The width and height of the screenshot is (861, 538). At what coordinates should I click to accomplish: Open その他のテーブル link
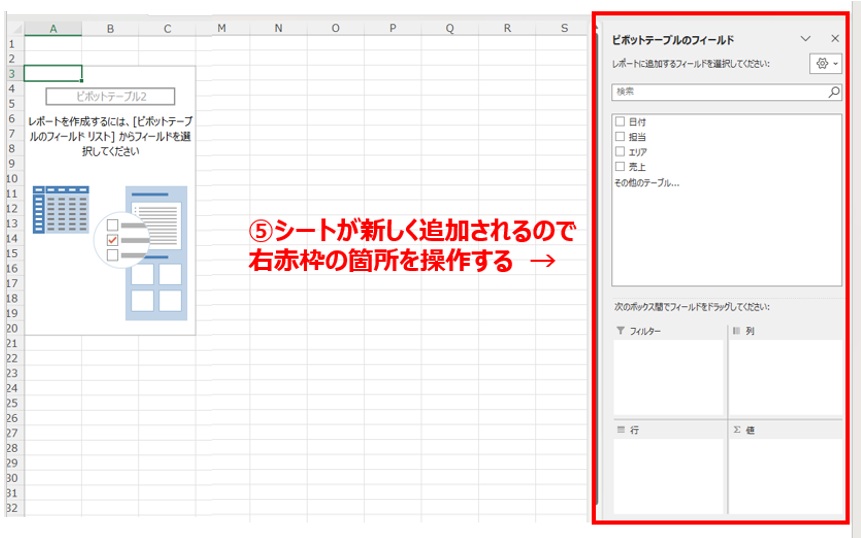[646, 183]
